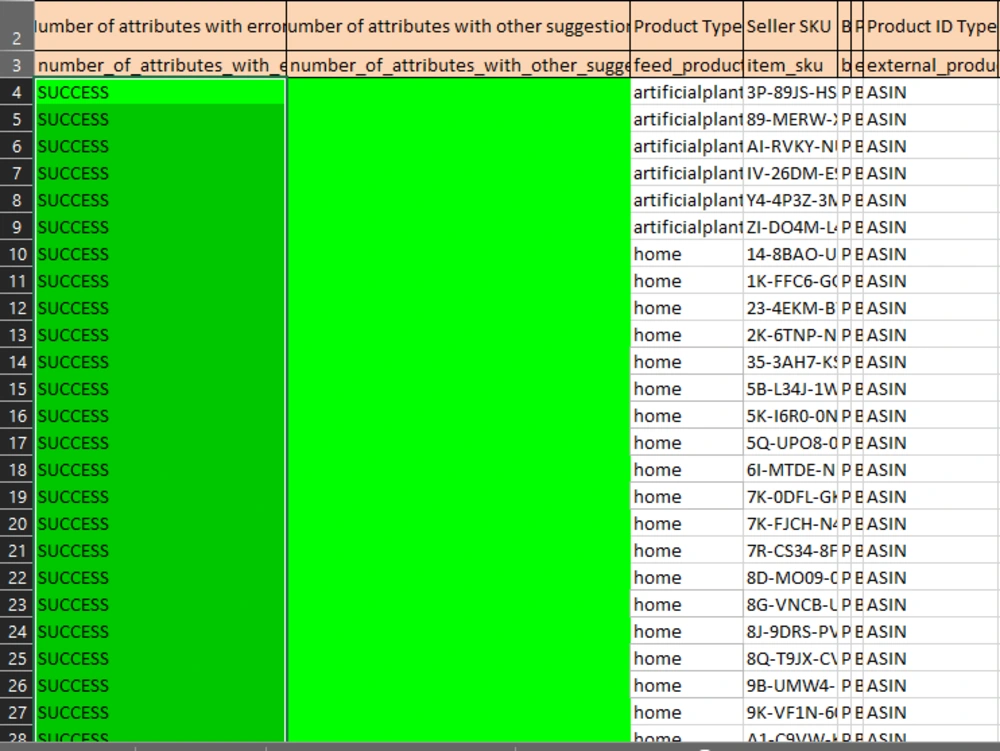
Task: Click SKU cell ZI-DO4M
Action: tap(790, 228)
